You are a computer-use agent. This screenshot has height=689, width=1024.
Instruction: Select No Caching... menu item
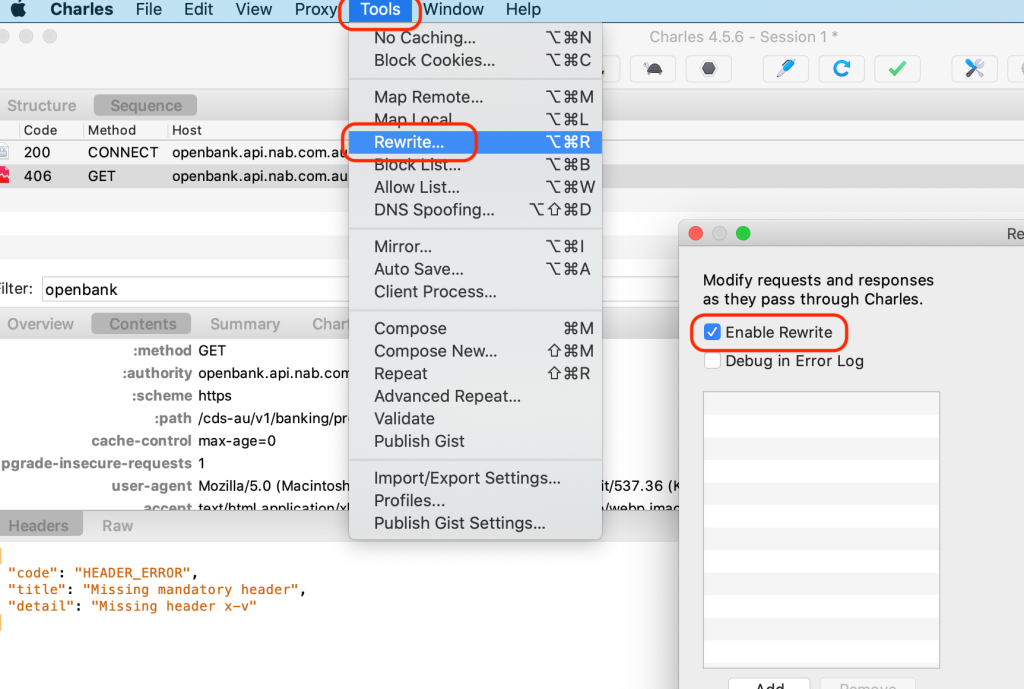475,38
